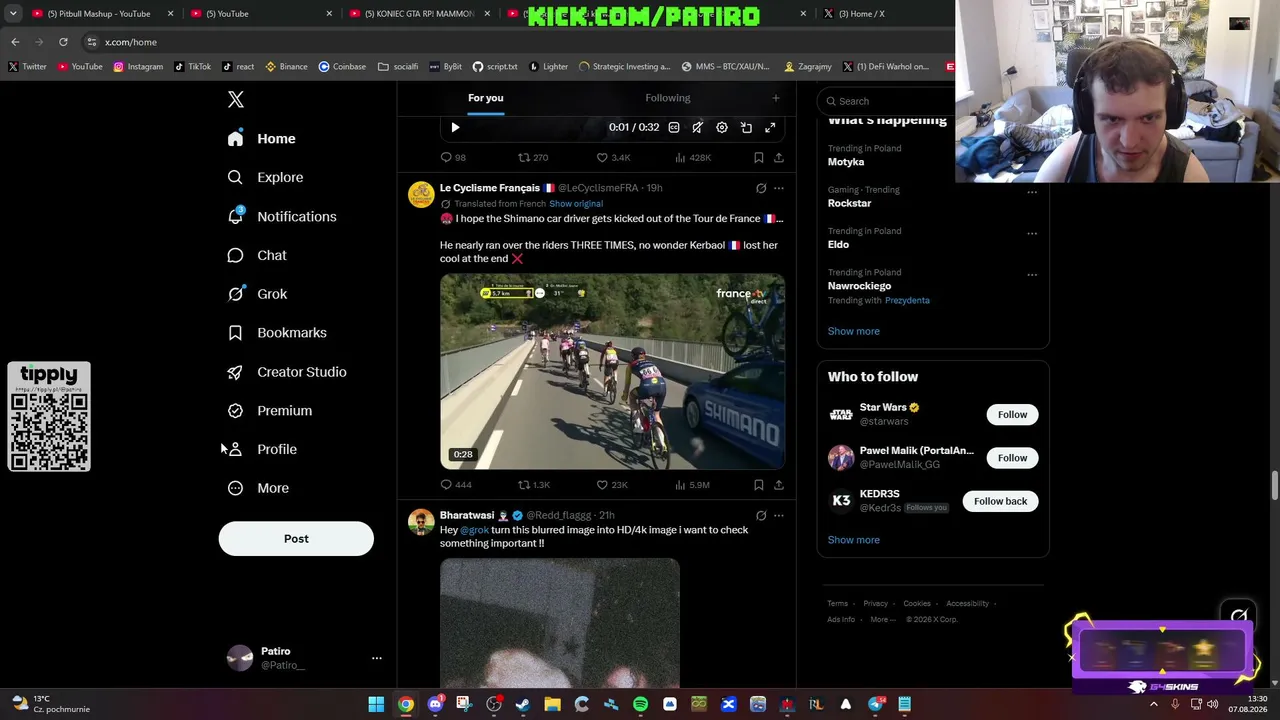Enter fullscreen on the top video
The width and height of the screenshot is (1280, 720).
[770, 128]
